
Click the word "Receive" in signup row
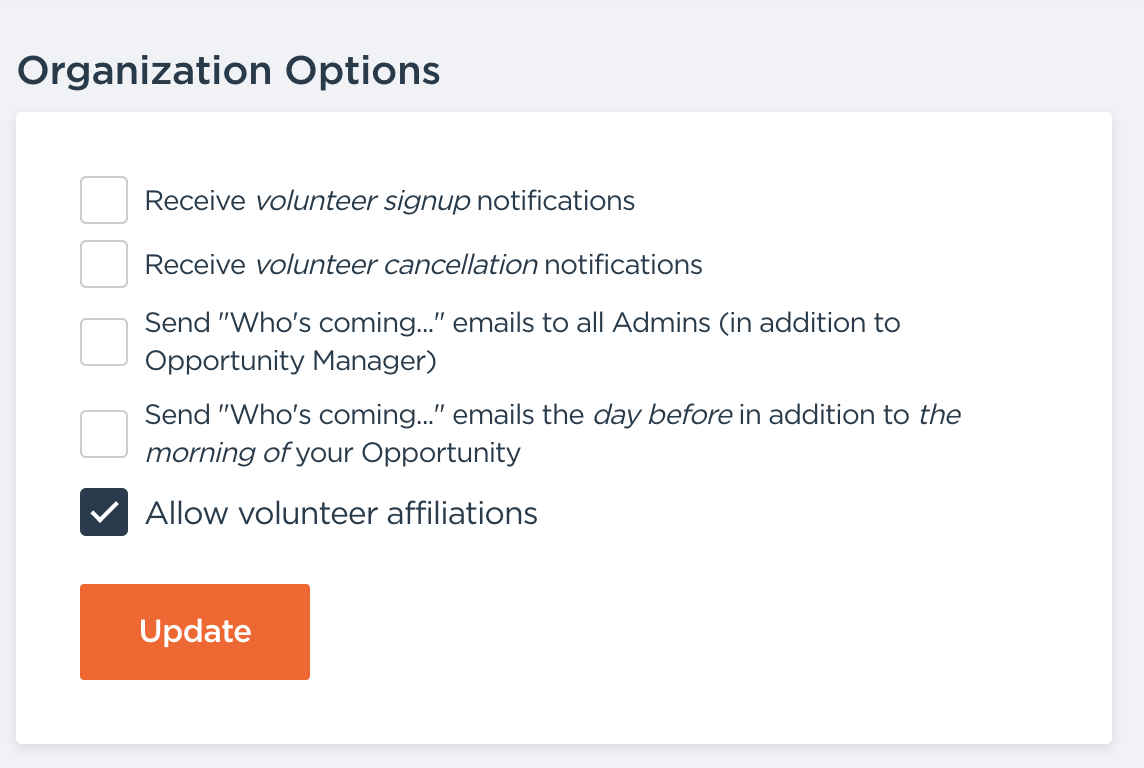point(195,201)
